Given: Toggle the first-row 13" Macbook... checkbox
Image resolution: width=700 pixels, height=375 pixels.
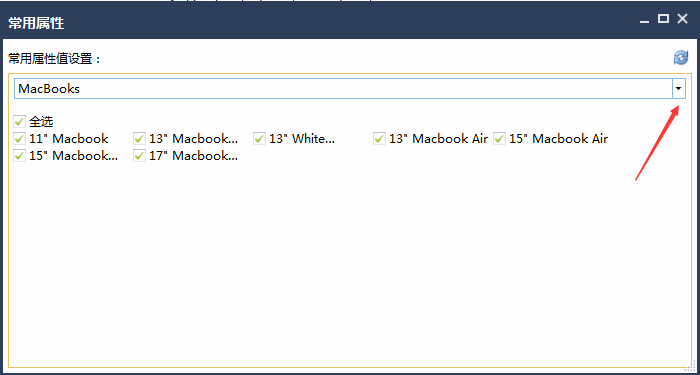Looking at the screenshot, I should pos(139,139).
